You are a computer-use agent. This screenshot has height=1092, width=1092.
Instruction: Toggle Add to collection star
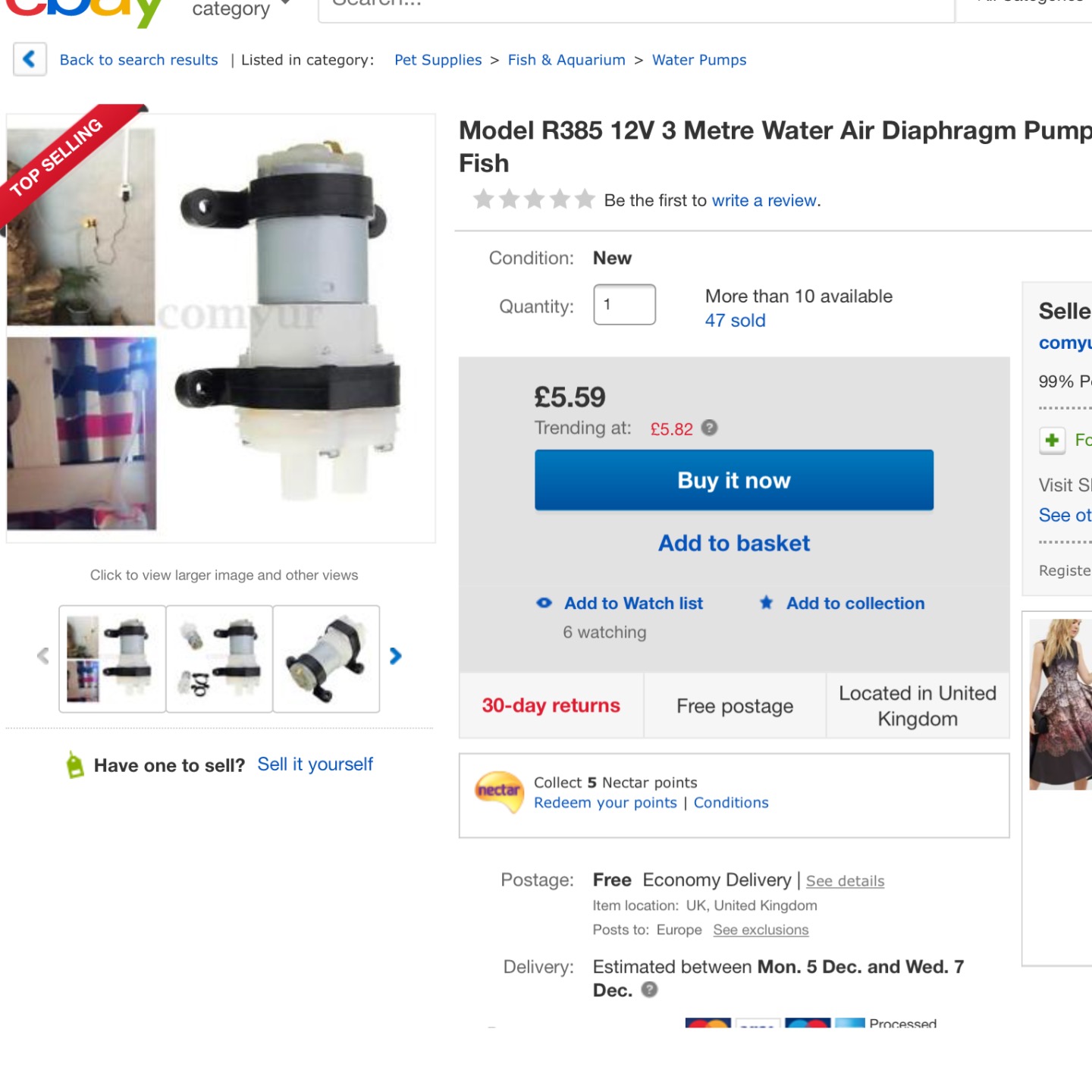pyautogui.click(x=766, y=603)
